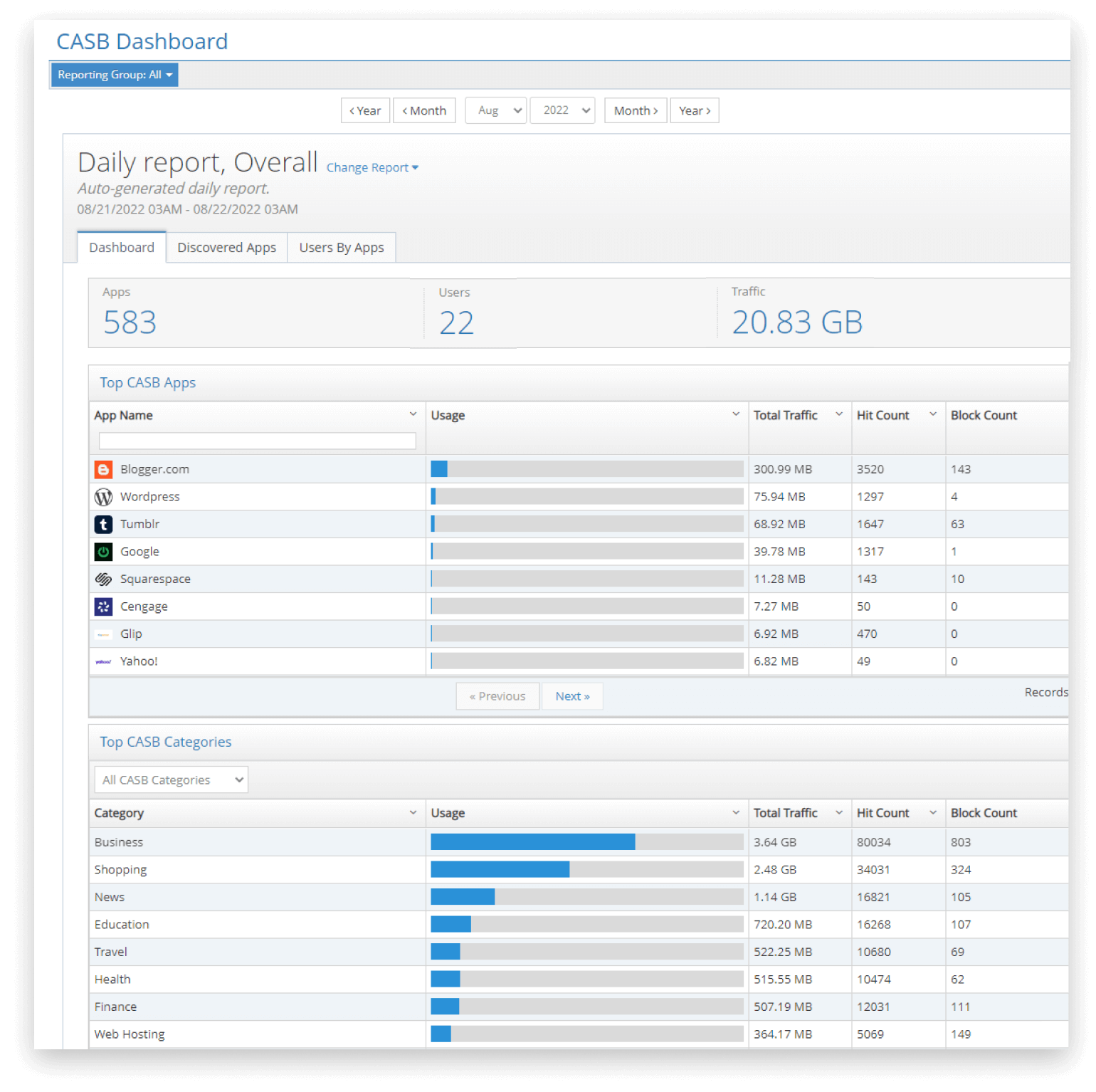Click the Squarespace logo icon

[103, 579]
